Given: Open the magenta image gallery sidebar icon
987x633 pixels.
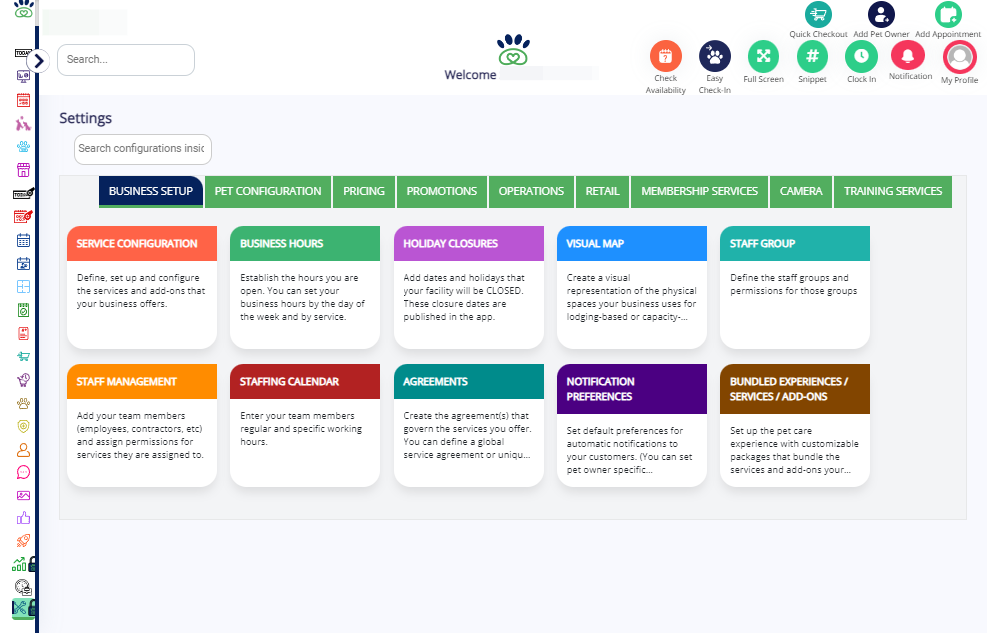Looking at the screenshot, I should tap(23, 496).
